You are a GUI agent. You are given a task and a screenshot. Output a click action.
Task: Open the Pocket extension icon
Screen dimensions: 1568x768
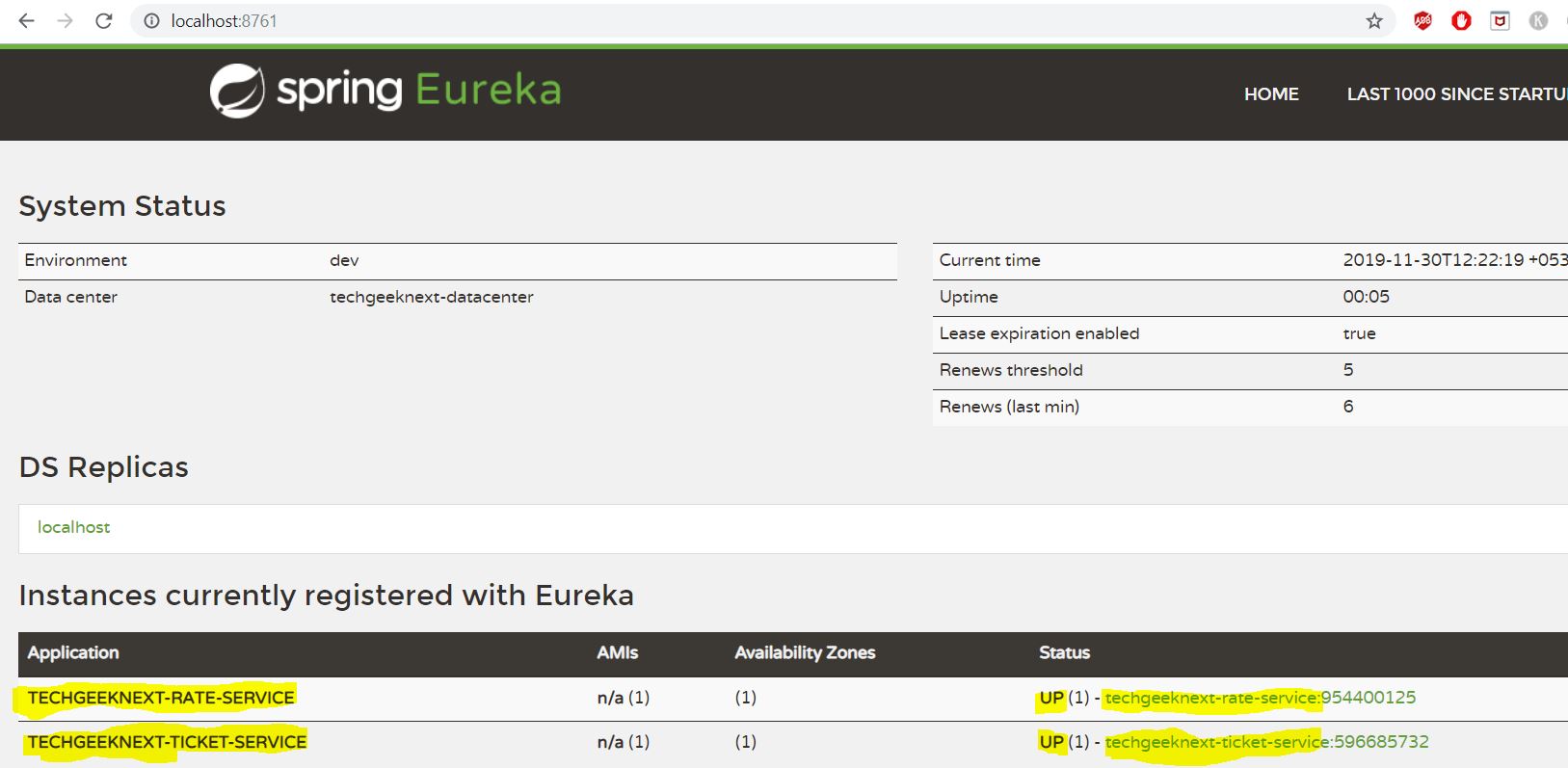[1500, 20]
